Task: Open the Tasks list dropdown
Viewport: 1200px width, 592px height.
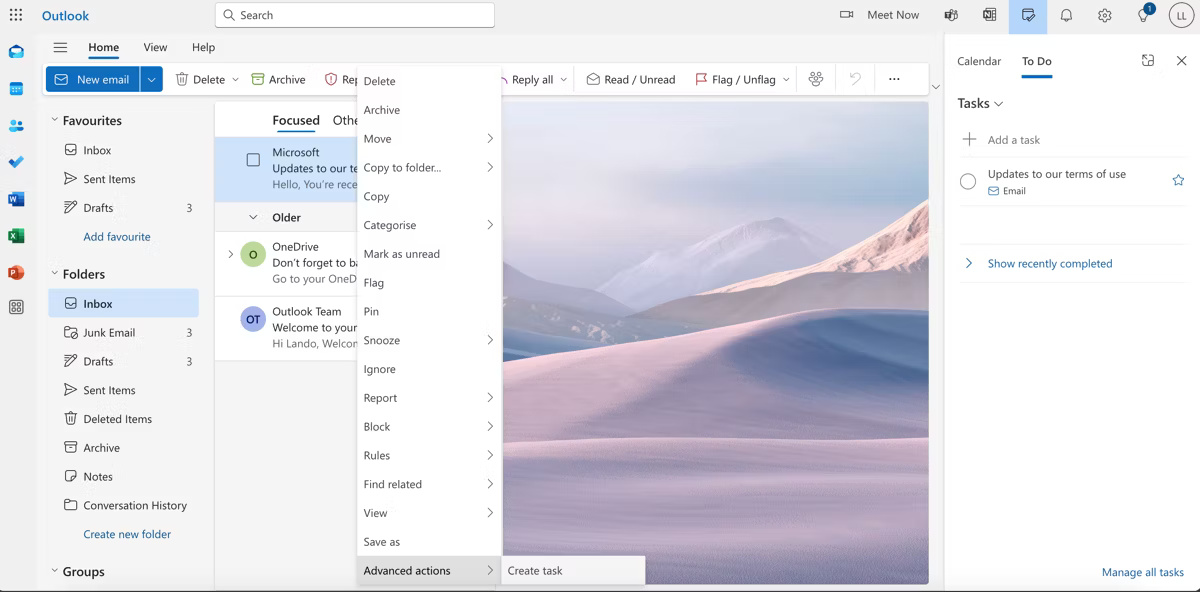Action: [998, 103]
